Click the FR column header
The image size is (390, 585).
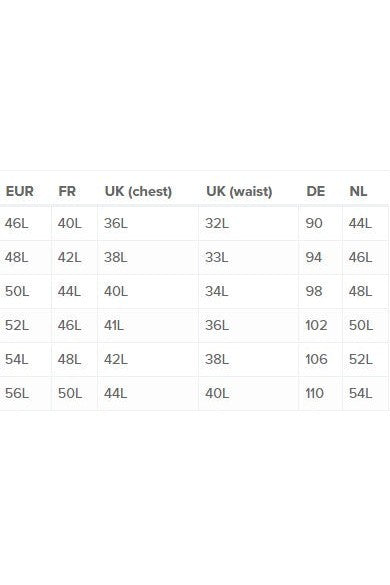(x=67, y=191)
